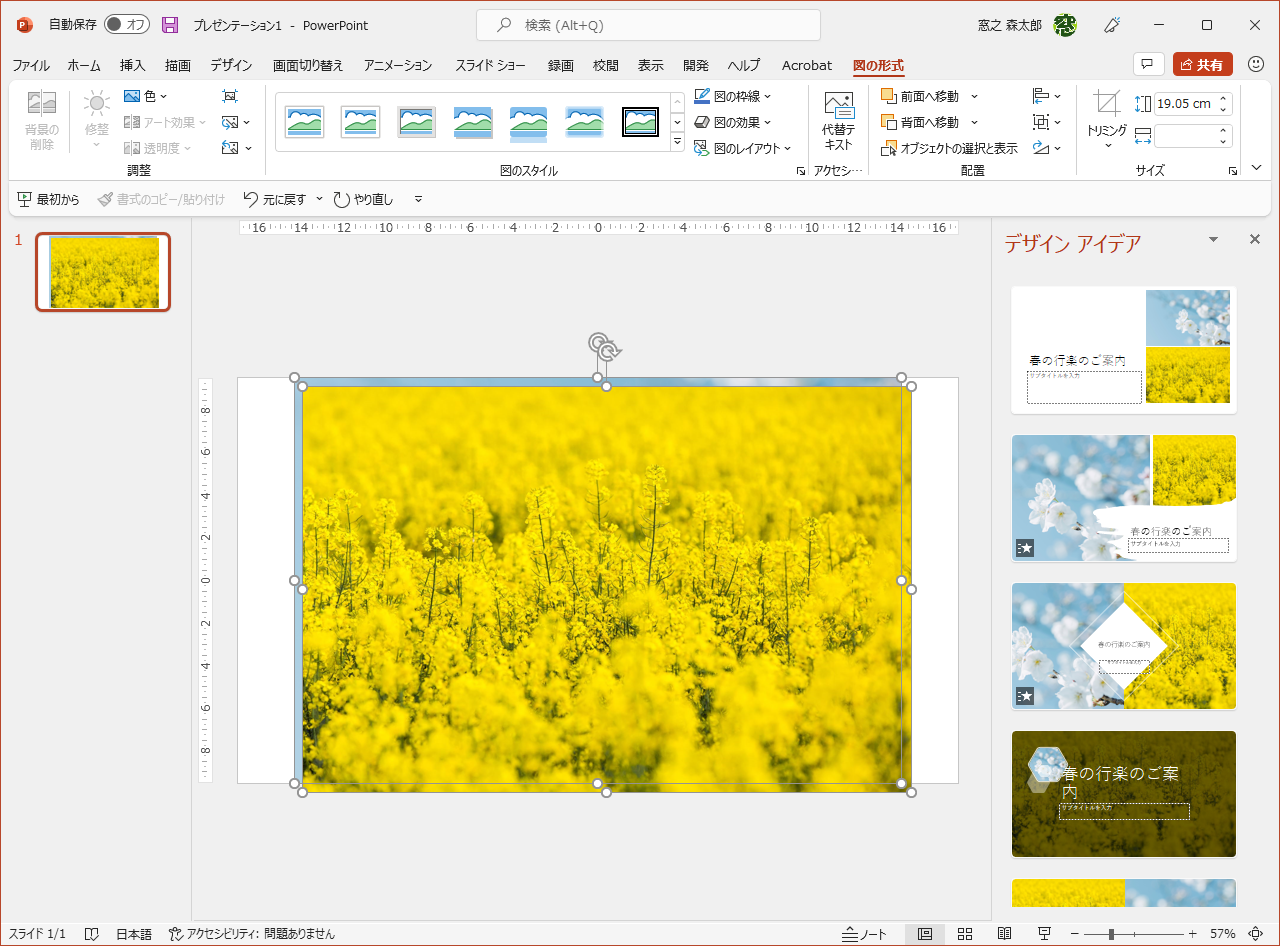Select the トリミング crop tool
Screen dimensions: 1280x946
[x=1107, y=121]
